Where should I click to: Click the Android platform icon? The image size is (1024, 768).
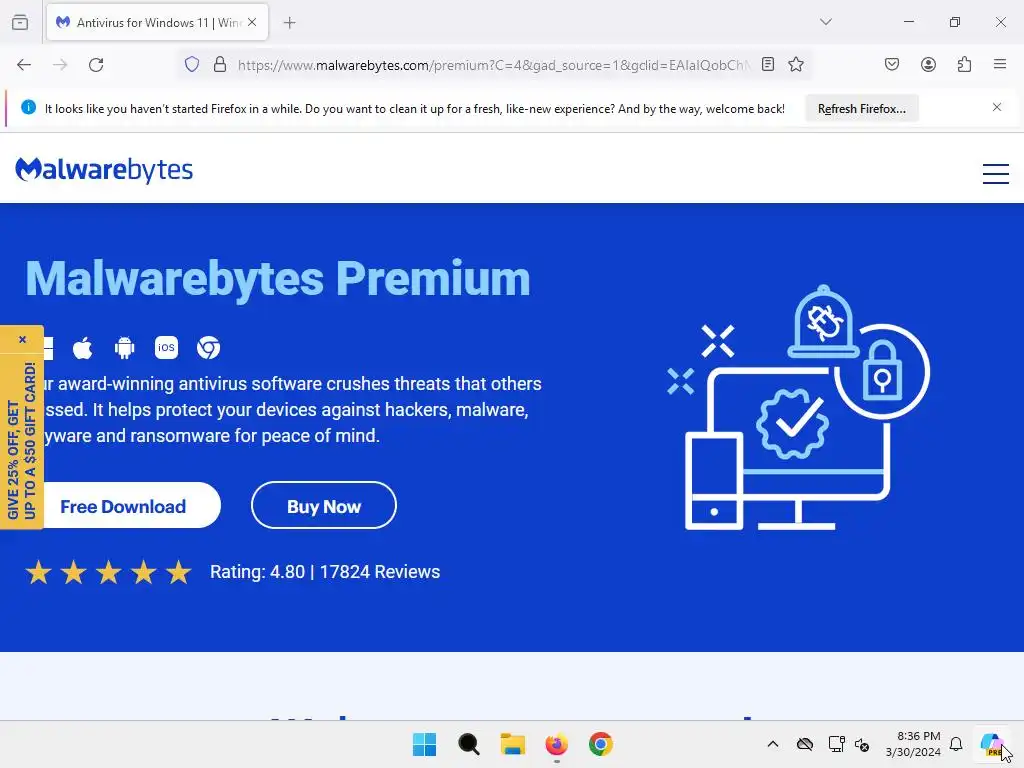[124, 348]
